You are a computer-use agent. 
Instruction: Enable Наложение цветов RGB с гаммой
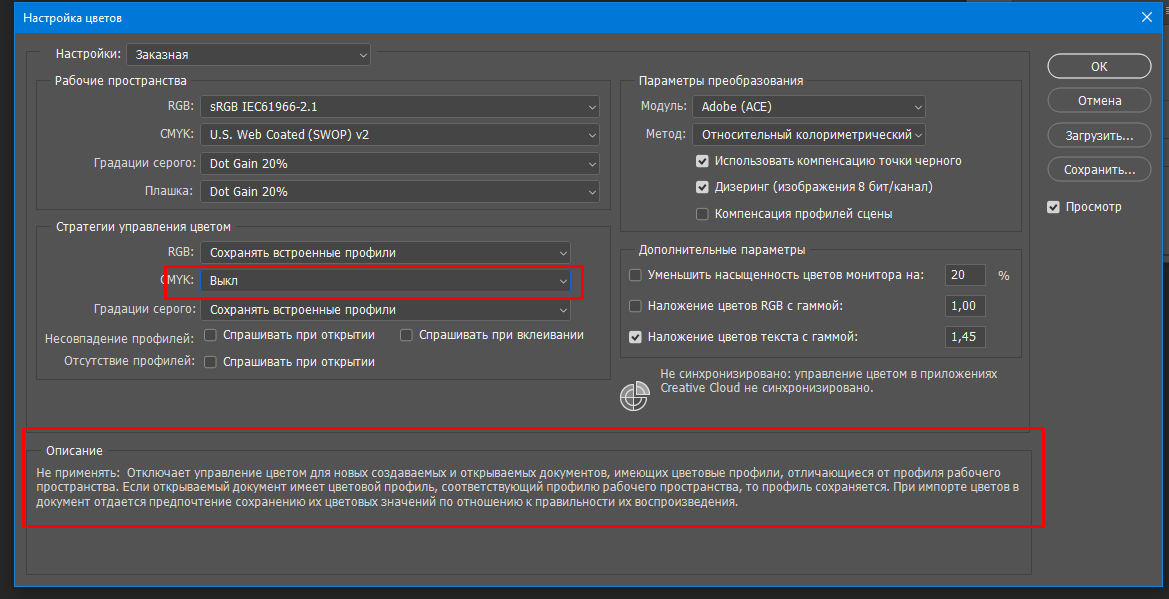(635, 306)
